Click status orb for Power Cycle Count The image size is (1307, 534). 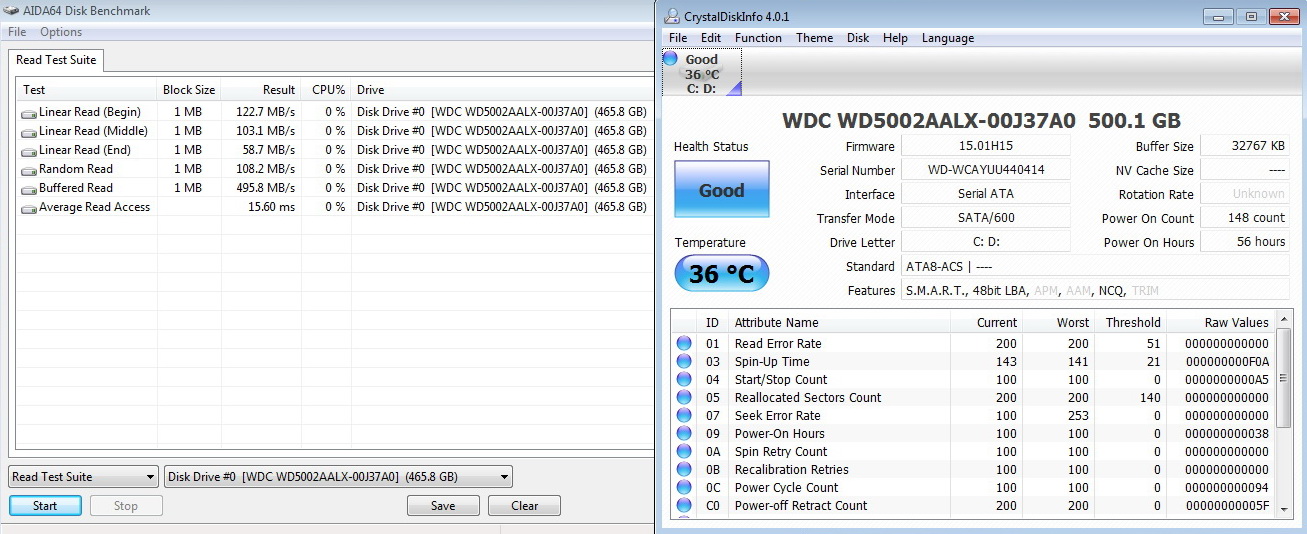point(684,487)
